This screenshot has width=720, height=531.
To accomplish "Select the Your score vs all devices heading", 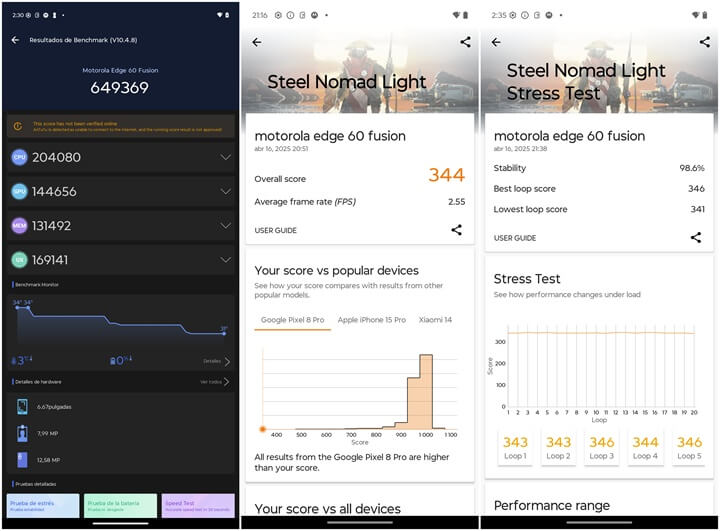I will pyautogui.click(x=327, y=509).
